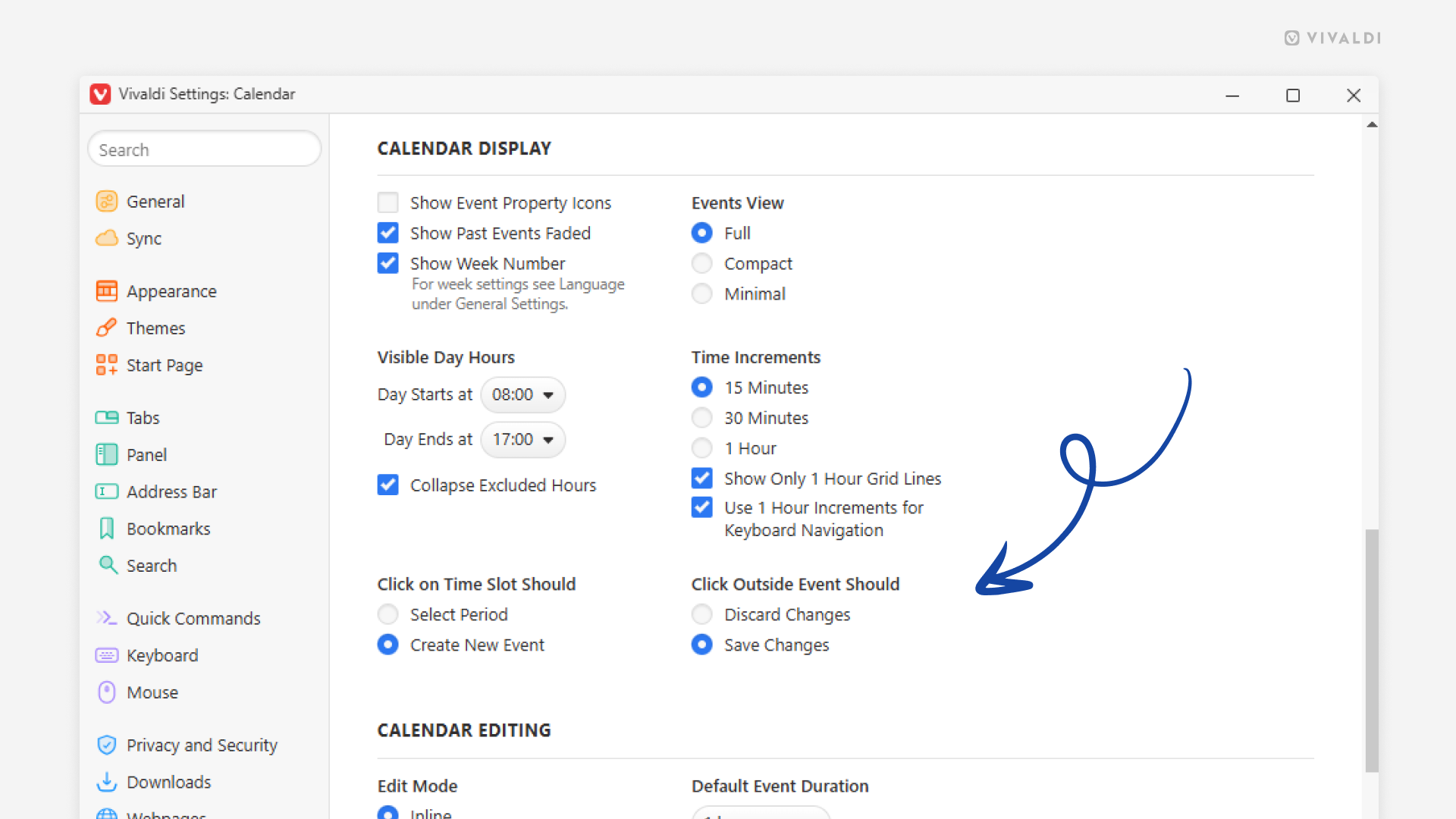The width and height of the screenshot is (1456, 819).
Task: Choose 30 Minutes time increment
Action: [x=702, y=418]
